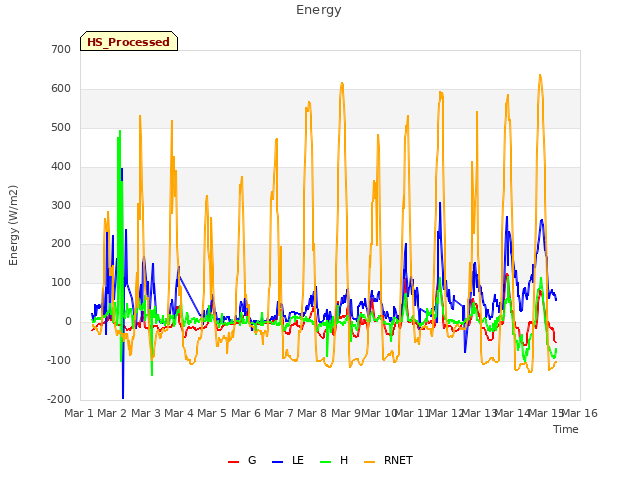Click the 700 y-axis tick label
The width and height of the screenshot is (640, 480).
(x=61, y=50)
